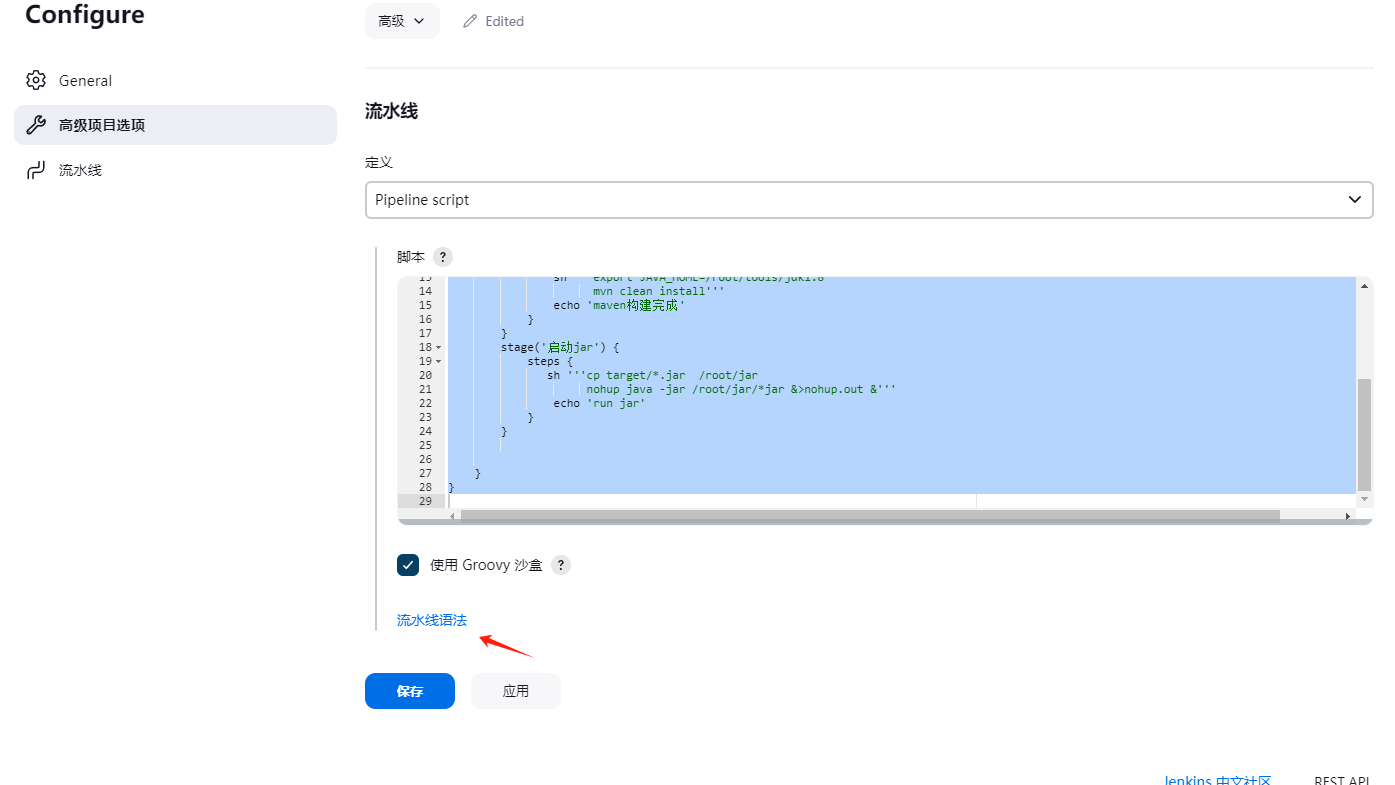Viewport: 1395px width, 785px height.
Task: Place cursor on empty line 29
Action: click(x=900, y=501)
